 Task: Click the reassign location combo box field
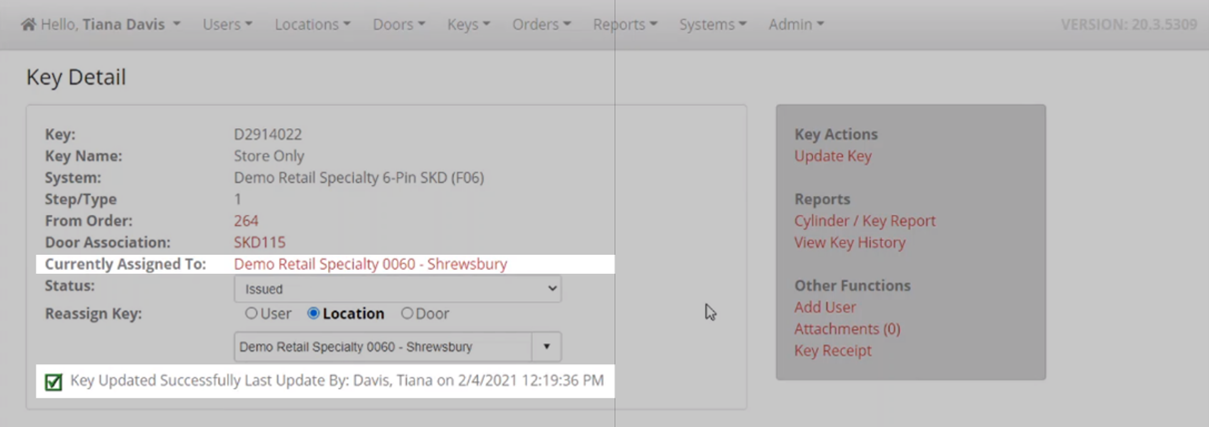click(x=383, y=347)
